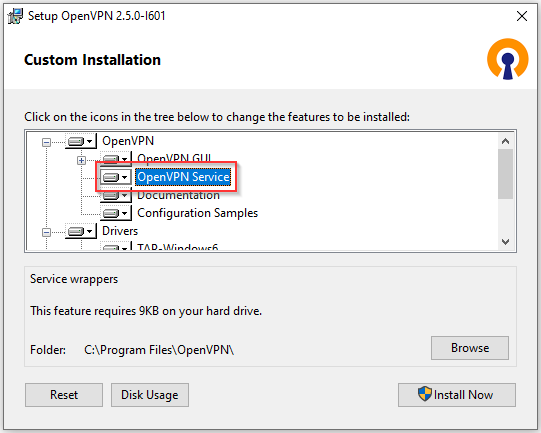Screen dimensions: 541x433
Task: Expand the OpenVPN GUI tree node
Action: pyautogui.click(x=81, y=160)
